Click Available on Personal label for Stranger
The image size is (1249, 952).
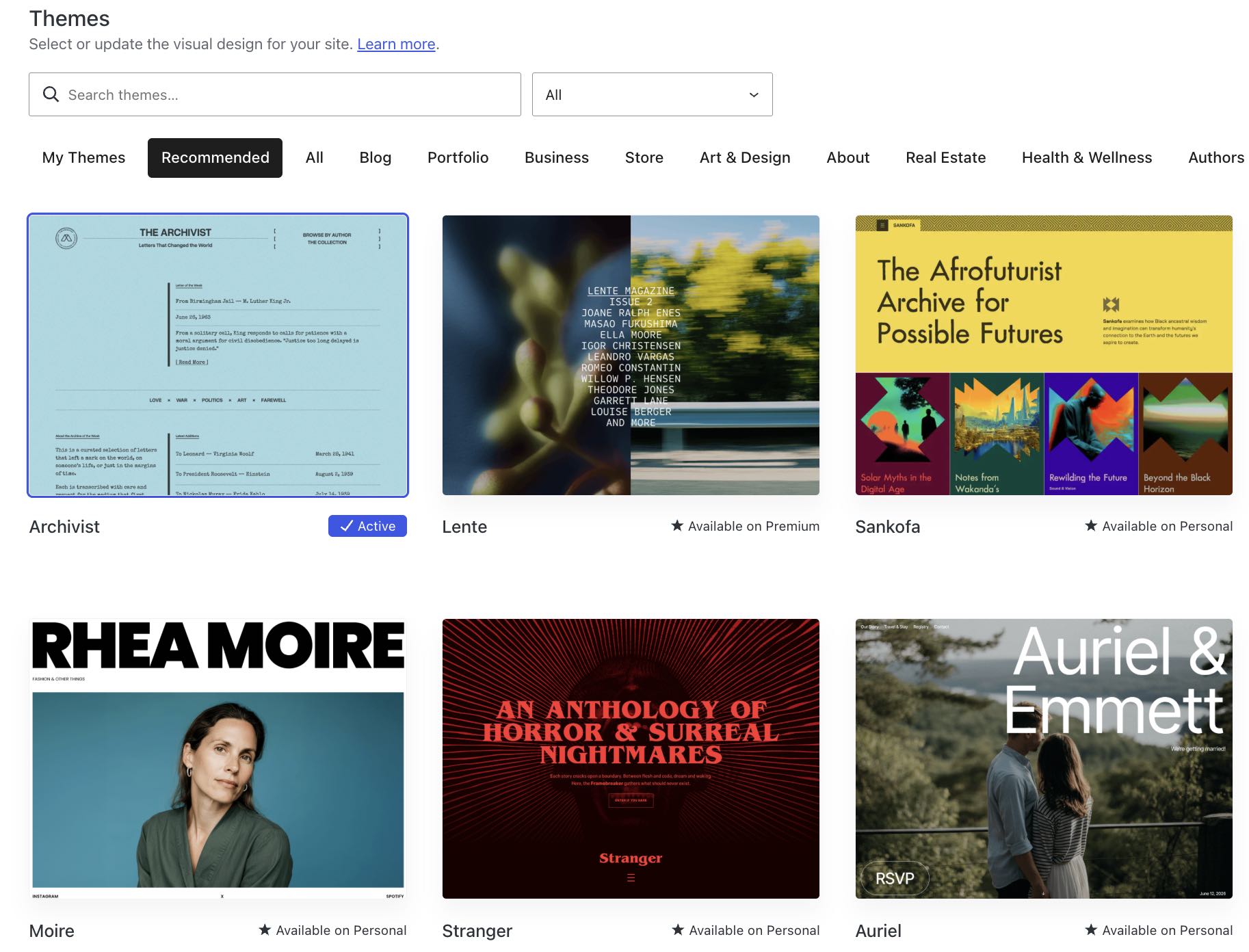[754, 930]
